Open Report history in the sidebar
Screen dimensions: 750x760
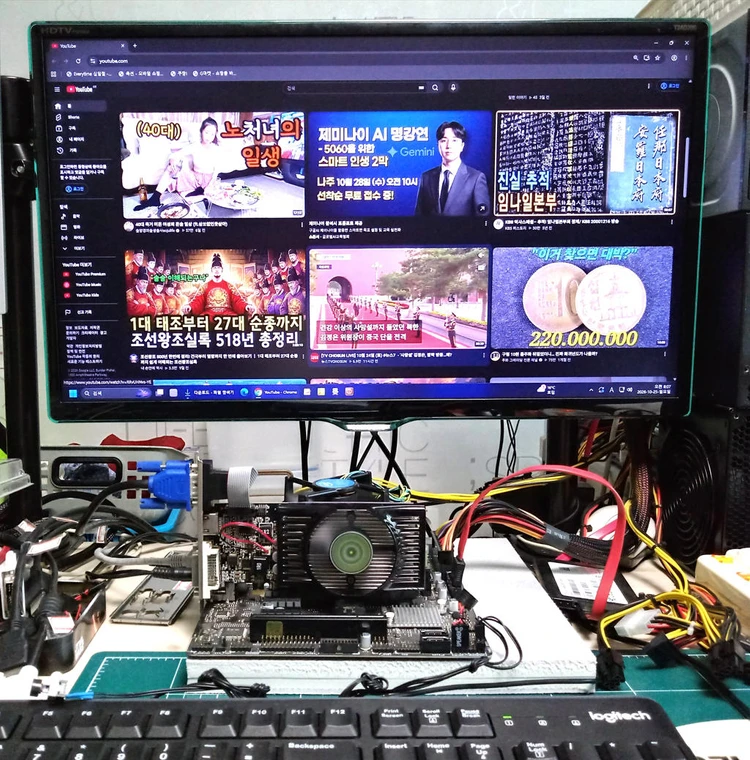coord(79,312)
